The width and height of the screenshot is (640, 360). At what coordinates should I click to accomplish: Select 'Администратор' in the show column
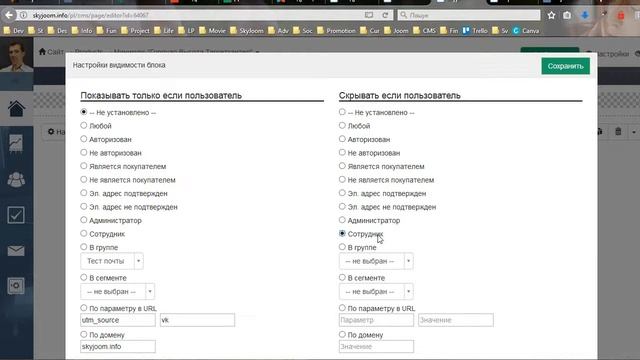[x=84, y=220]
